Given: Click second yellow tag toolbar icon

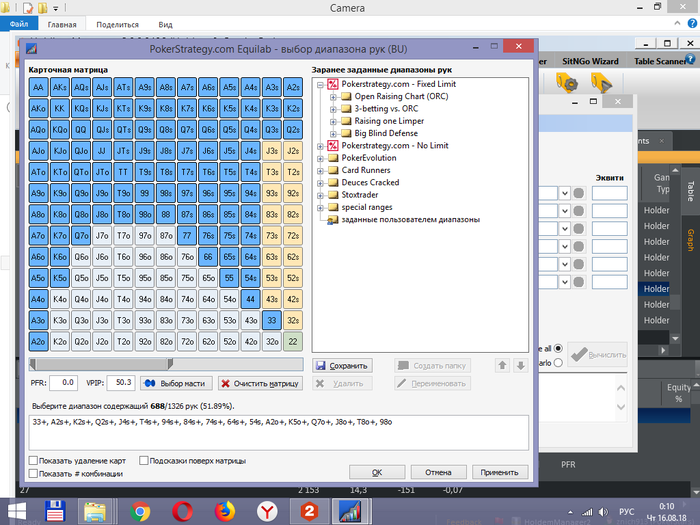Looking at the screenshot, I should 601,83.
